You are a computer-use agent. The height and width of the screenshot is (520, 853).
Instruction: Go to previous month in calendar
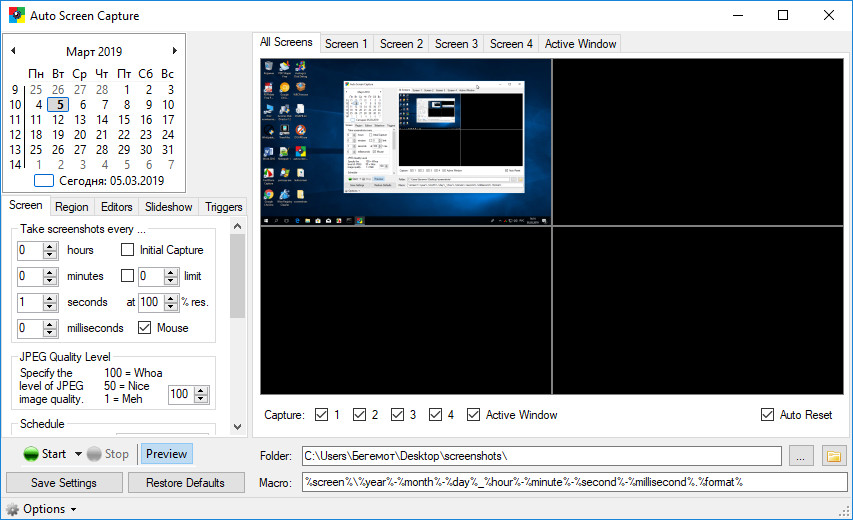13,51
